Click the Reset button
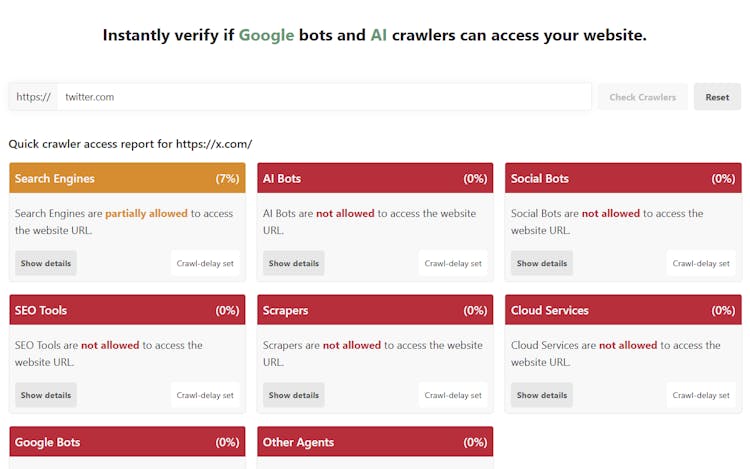750x469 pixels. (x=717, y=97)
